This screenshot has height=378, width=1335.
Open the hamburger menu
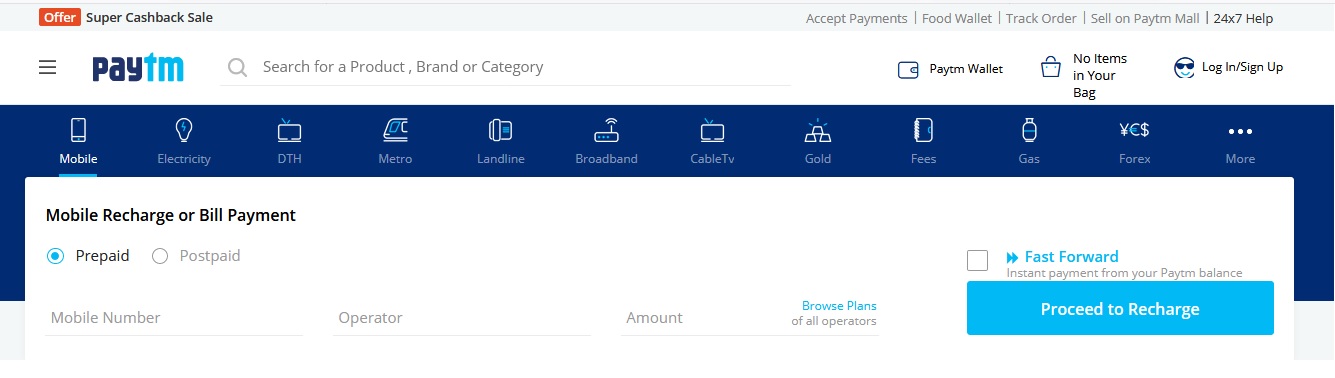pyautogui.click(x=48, y=68)
